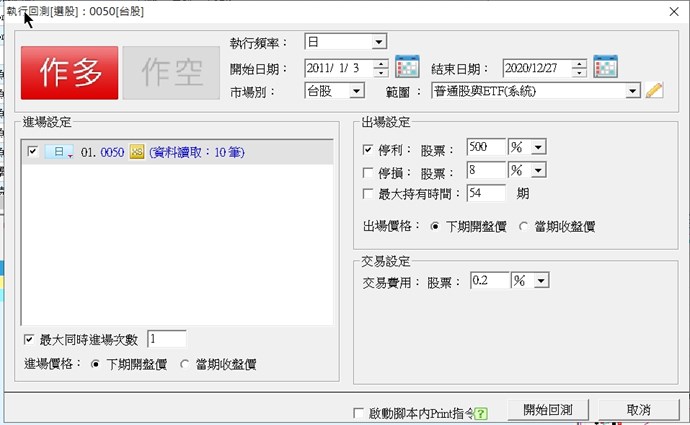690x425 pixels.
Task: Open the 停損 percent unit dropdown
Action: [539, 170]
